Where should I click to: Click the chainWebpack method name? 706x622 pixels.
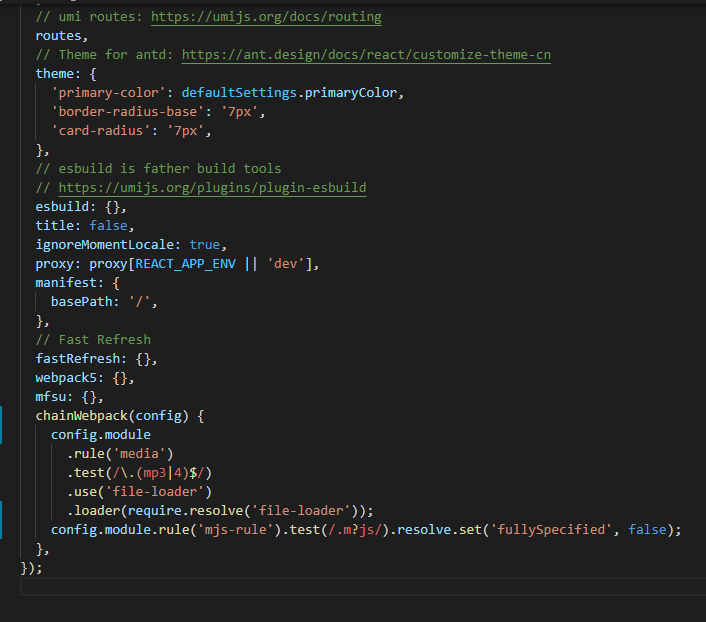[81, 416]
